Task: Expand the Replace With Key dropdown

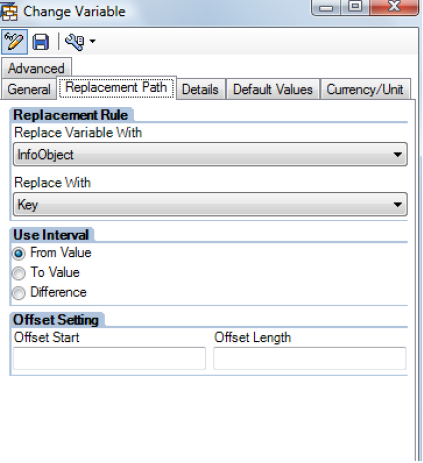Action: tap(210, 204)
